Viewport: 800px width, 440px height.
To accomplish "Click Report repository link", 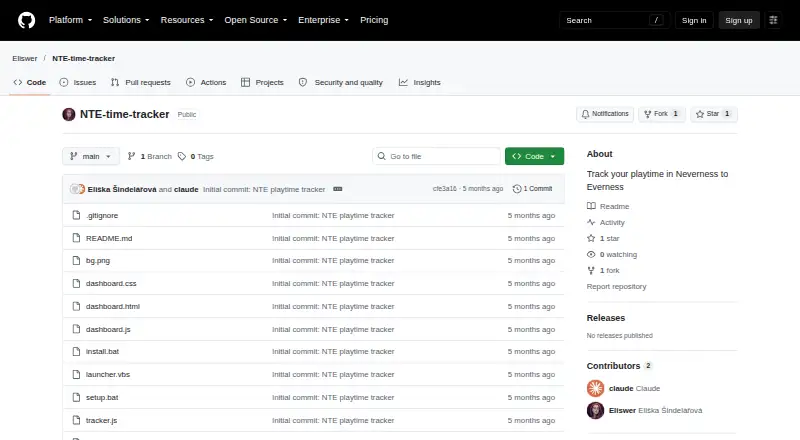I will tap(616, 287).
